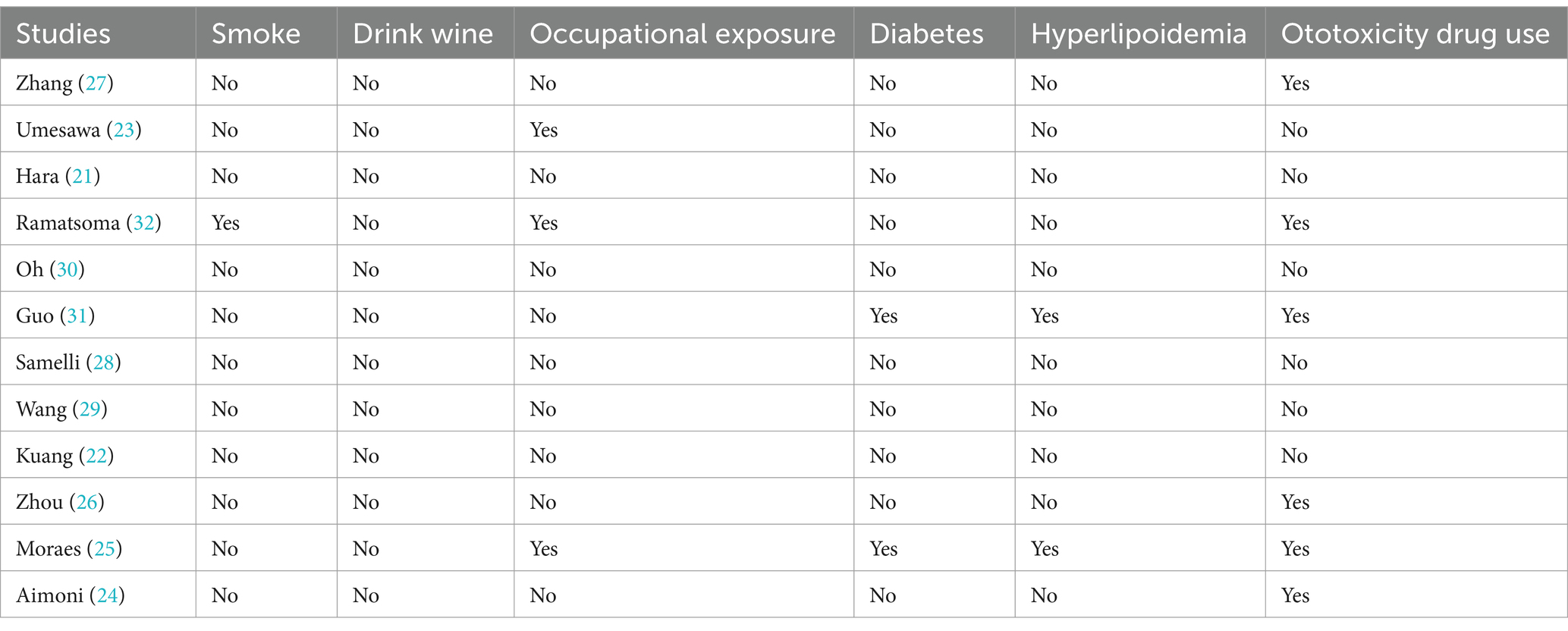Image resolution: width=1568 pixels, height=631 pixels.
Task: Follow reference 21 next to Hara
Action: [x=83, y=176]
